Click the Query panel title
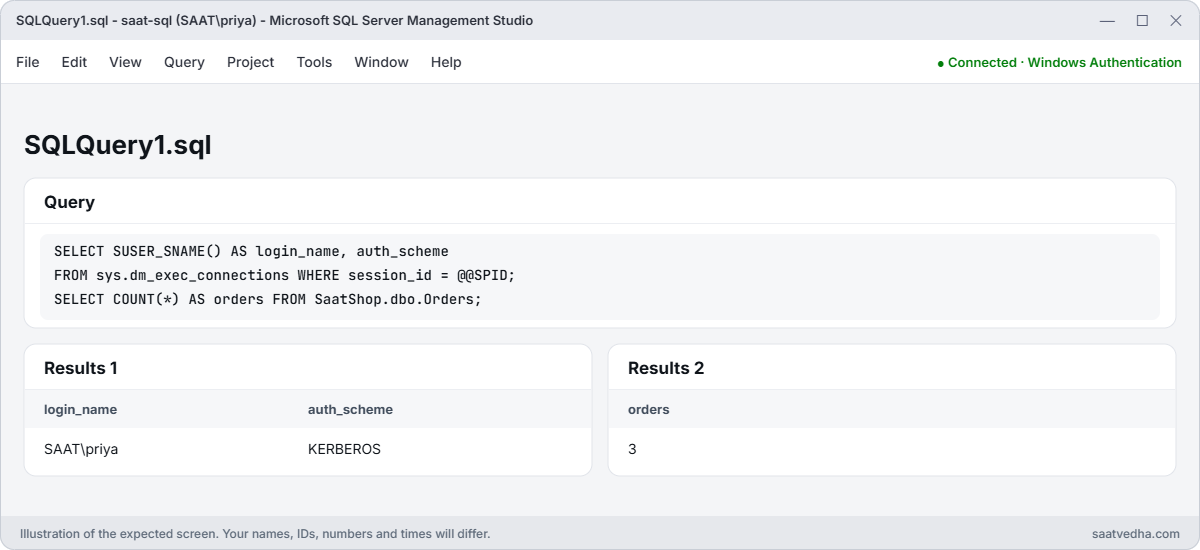Viewport: 1200px width, 550px height. tap(69, 202)
